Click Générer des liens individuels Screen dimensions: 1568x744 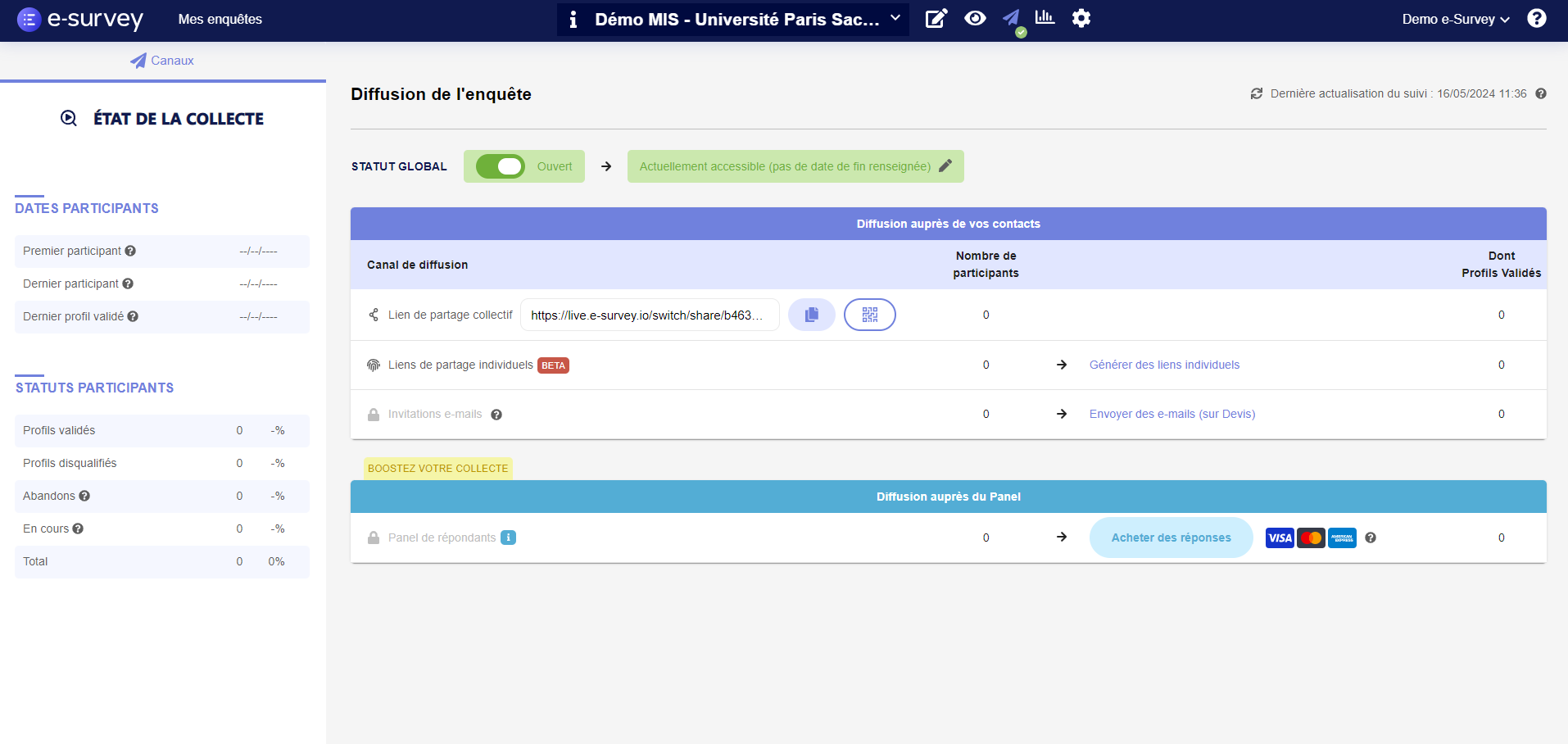[1163, 365]
